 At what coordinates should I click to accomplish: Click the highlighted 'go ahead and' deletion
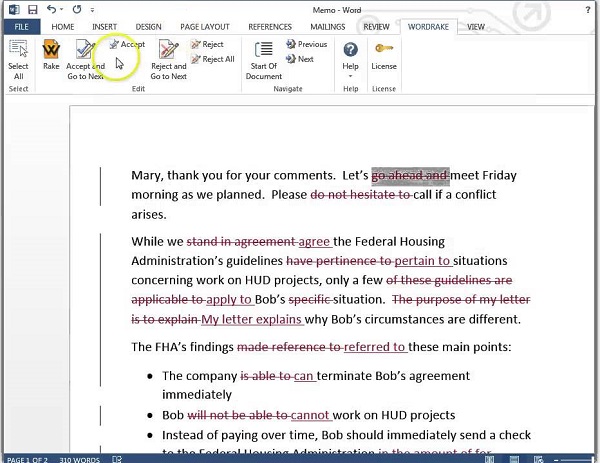click(410, 176)
